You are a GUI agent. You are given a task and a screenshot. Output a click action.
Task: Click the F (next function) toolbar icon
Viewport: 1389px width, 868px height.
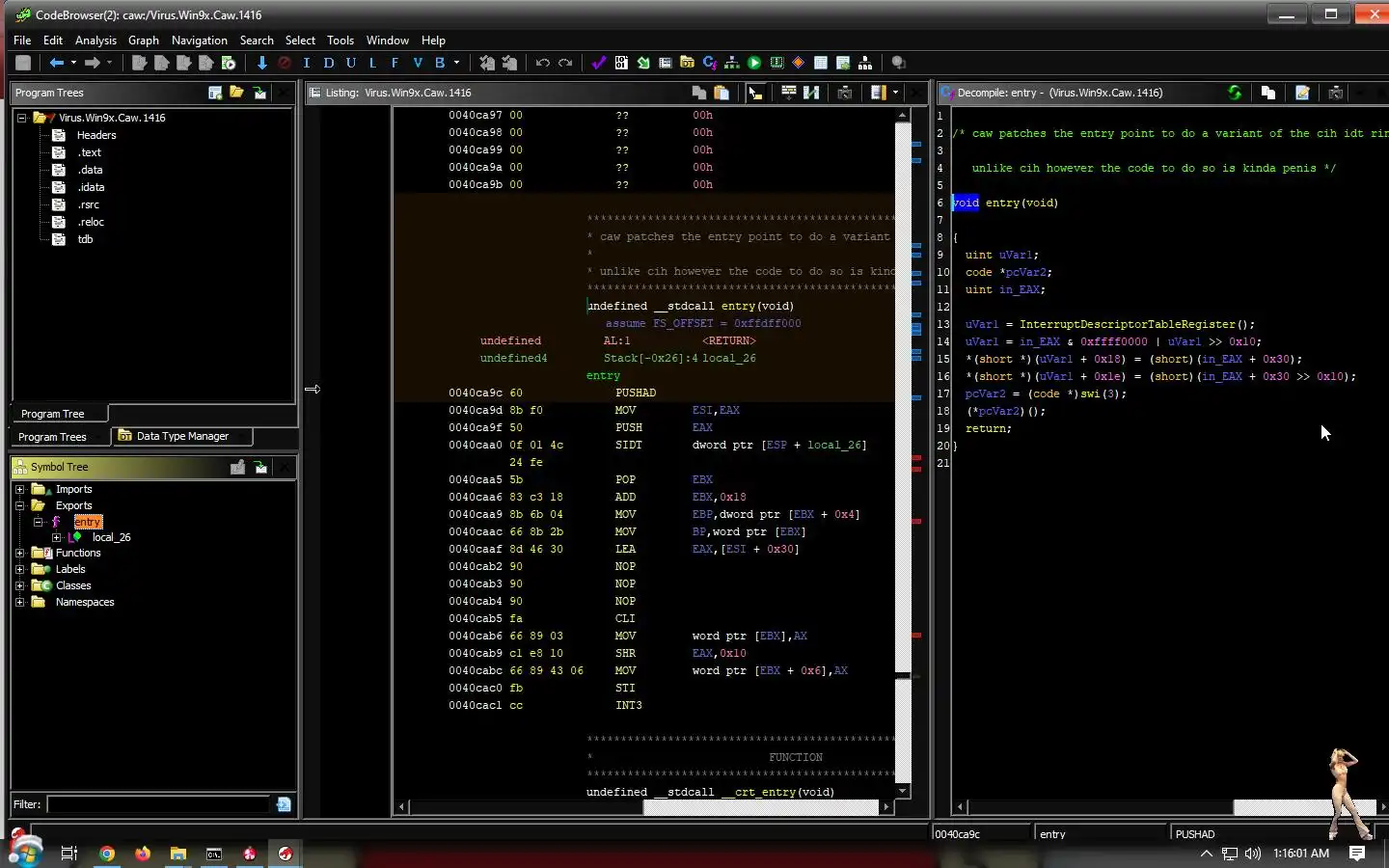tap(395, 63)
